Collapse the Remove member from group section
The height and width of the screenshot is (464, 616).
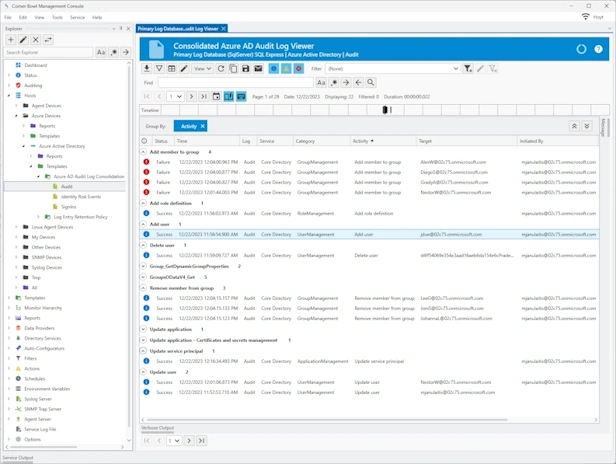(x=143, y=288)
